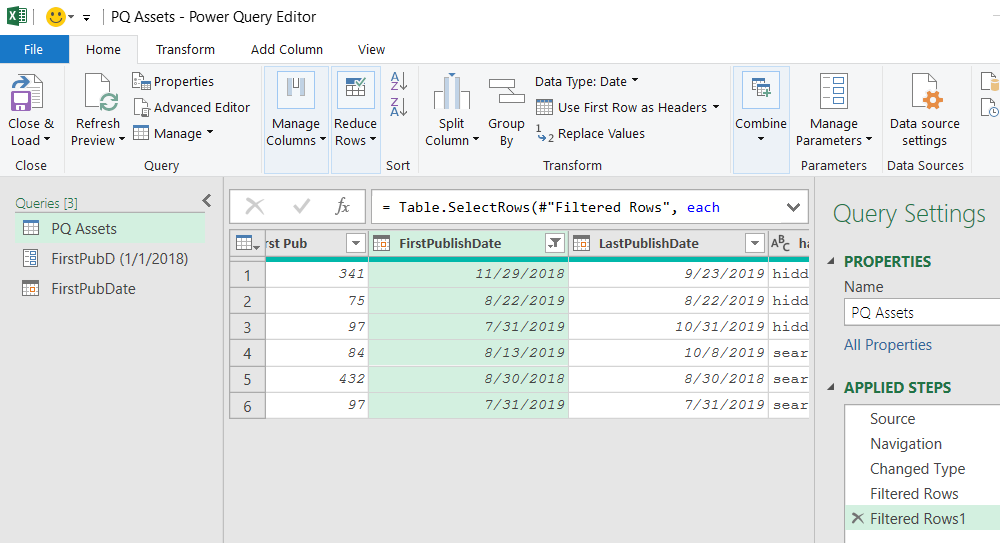The image size is (1000, 543).
Task: Expand the formula bar
Action: click(x=793, y=207)
